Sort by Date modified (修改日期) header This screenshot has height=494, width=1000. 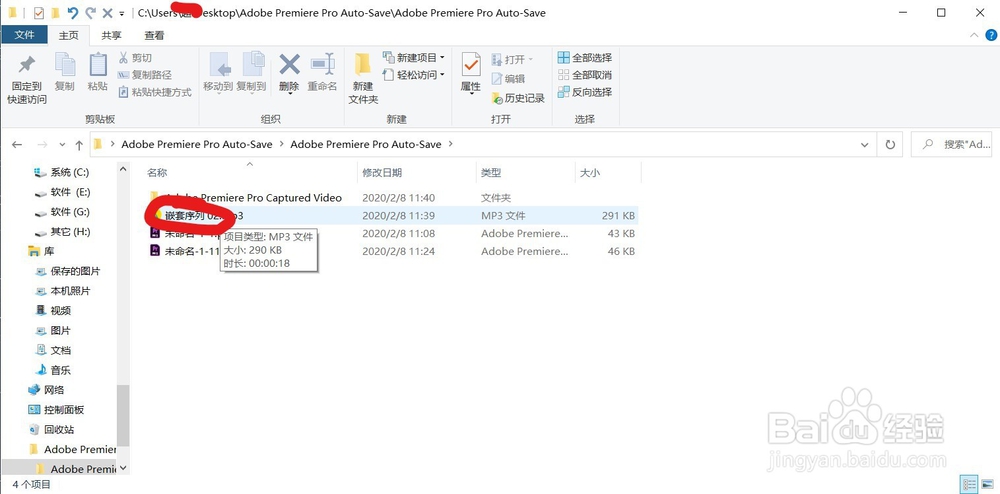(382, 173)
